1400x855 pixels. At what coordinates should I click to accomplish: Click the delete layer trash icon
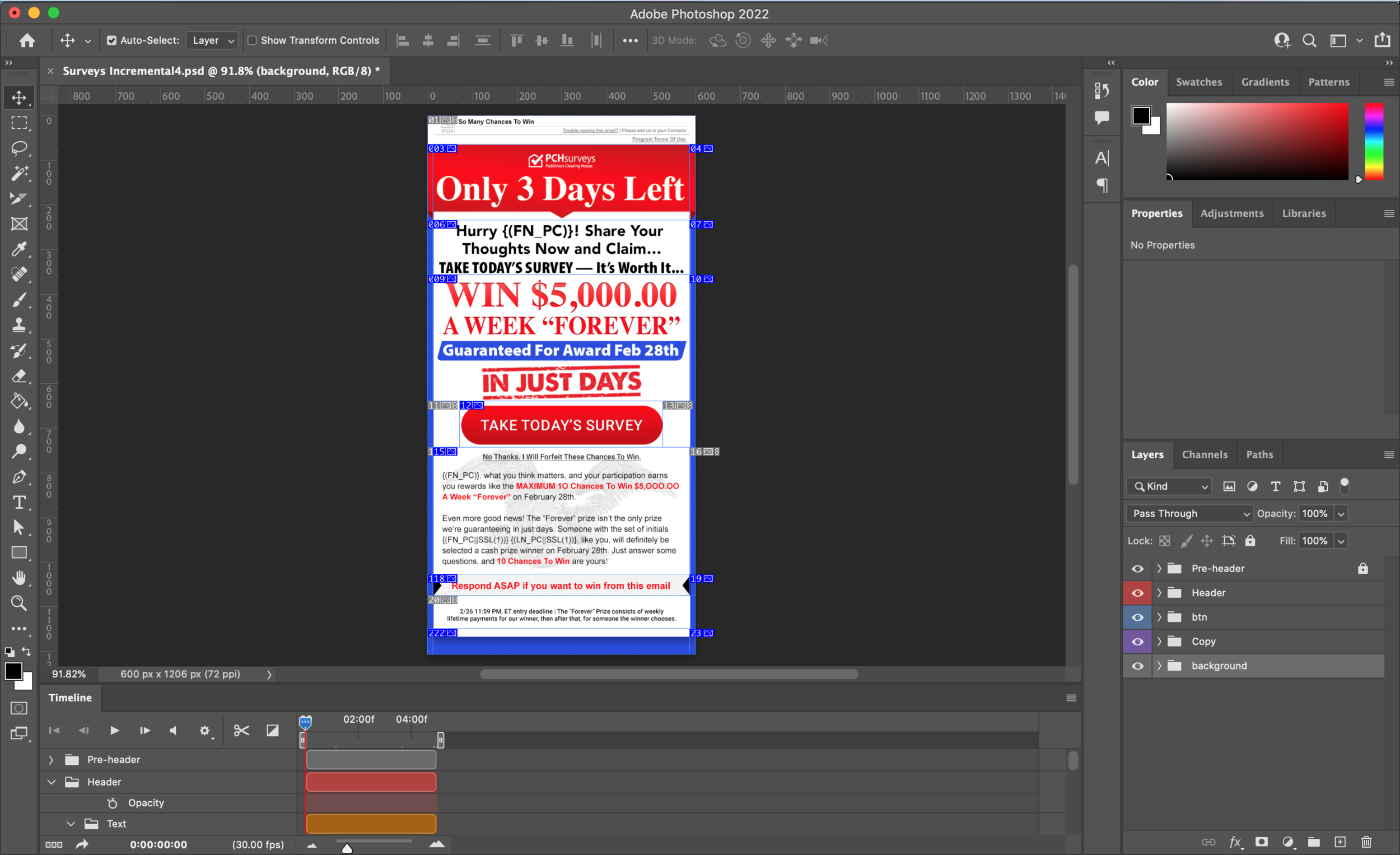click(x=1366, y=842)
